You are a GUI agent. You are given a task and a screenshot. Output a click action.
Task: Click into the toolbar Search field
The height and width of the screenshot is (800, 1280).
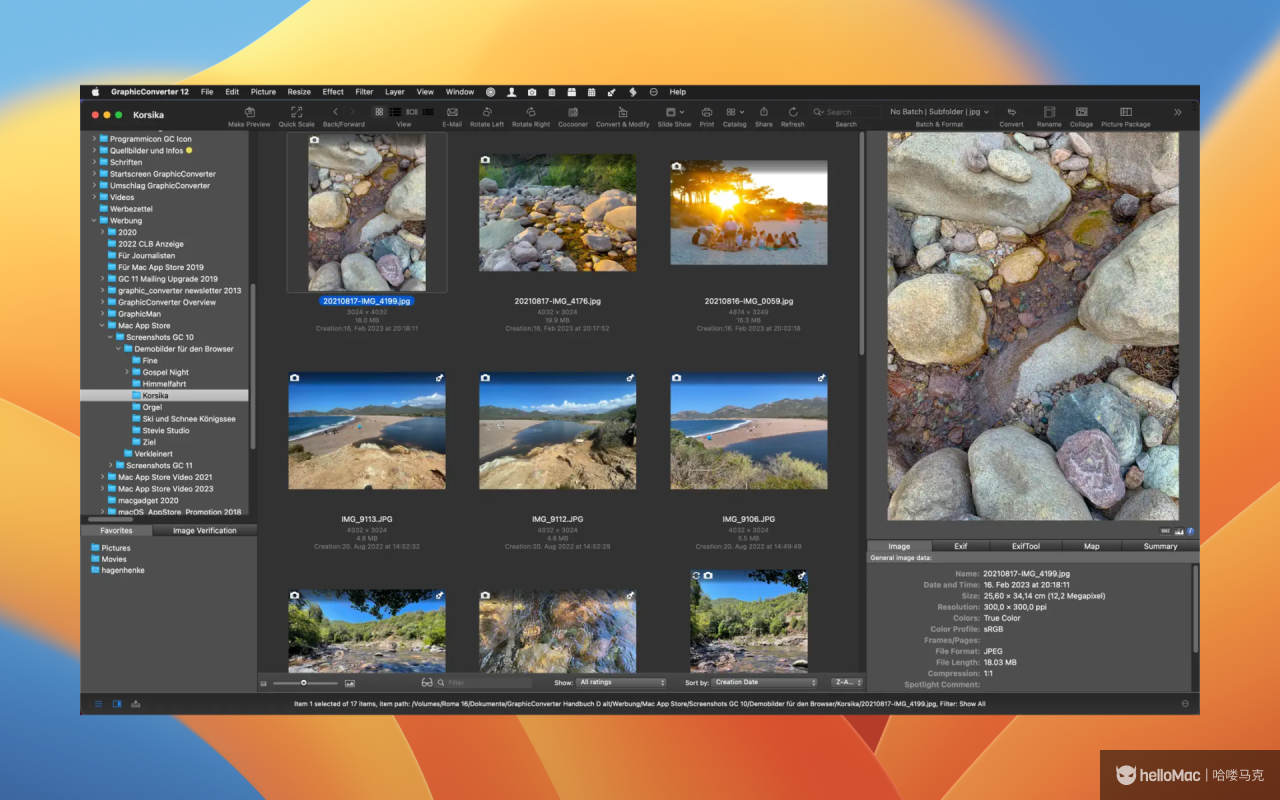pos(846,112)
